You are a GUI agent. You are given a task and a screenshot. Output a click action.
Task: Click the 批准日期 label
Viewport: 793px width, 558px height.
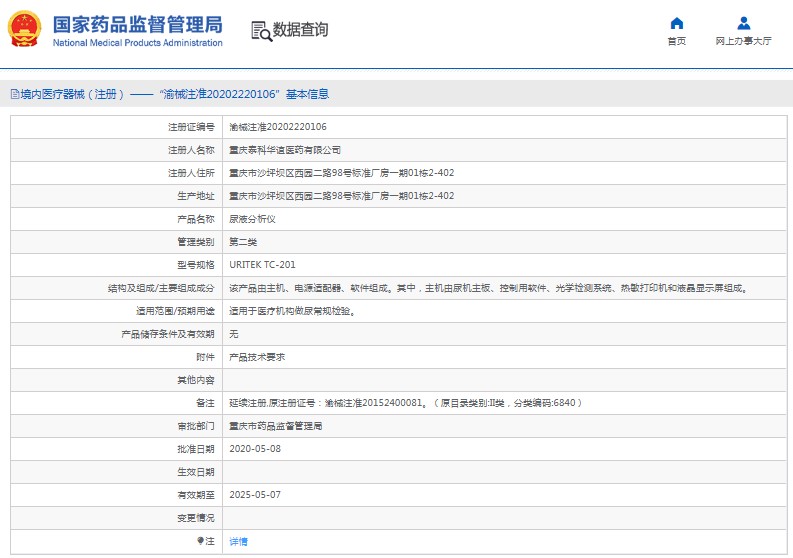[x=196, y=449]
